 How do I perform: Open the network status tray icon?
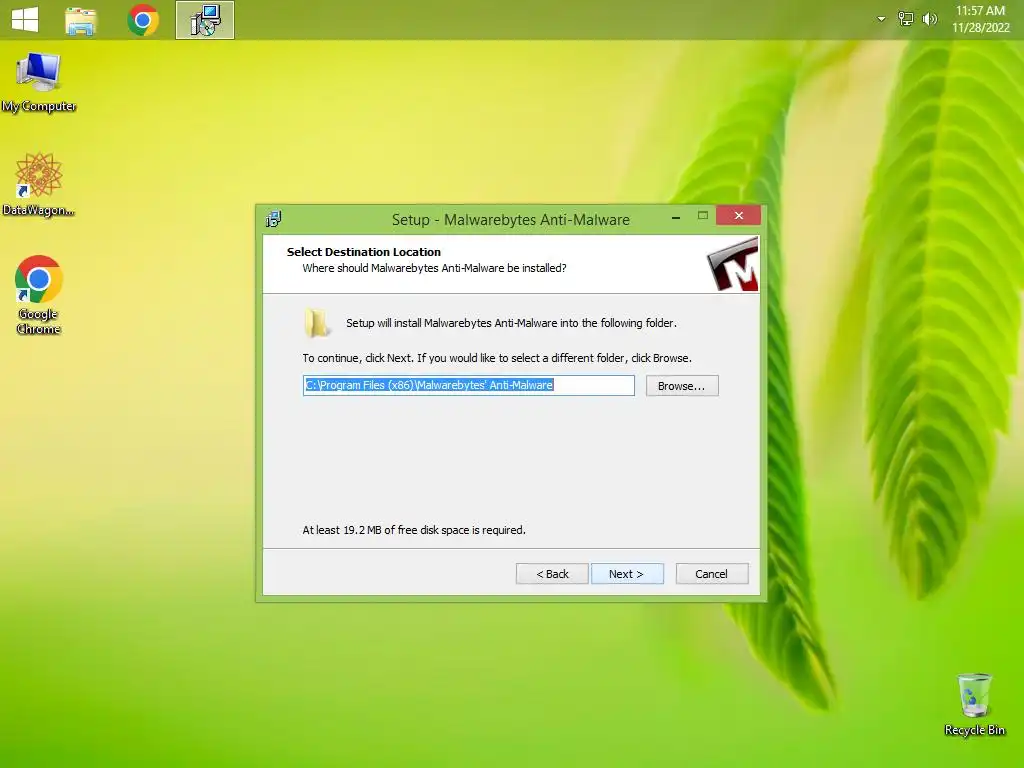tap(905, 19)
